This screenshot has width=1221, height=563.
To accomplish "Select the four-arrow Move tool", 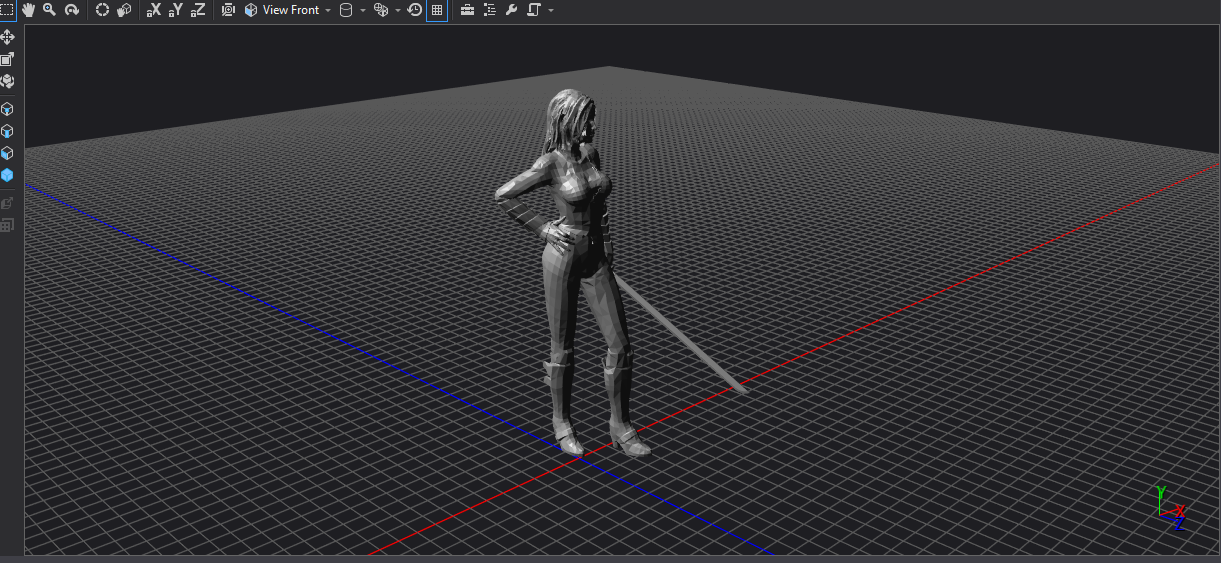I will 8,37.
